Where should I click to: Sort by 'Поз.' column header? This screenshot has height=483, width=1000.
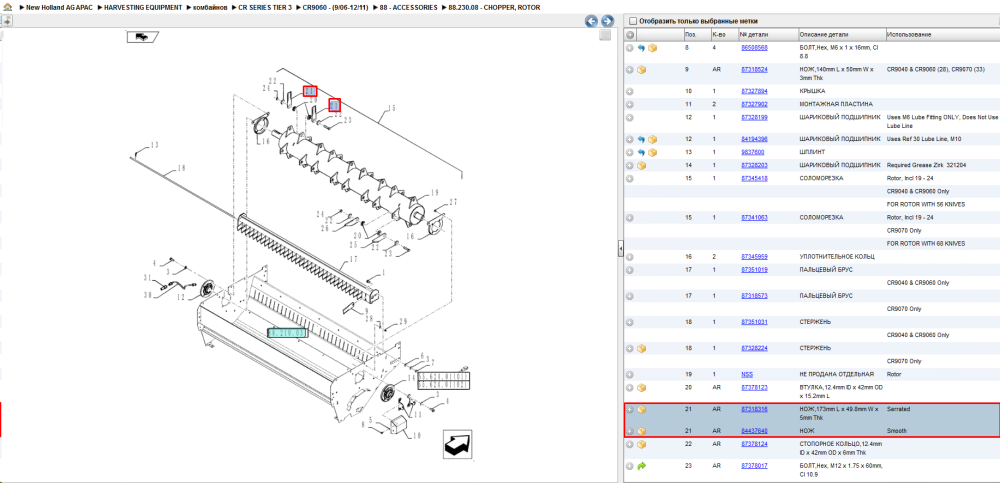pos(696,34)
